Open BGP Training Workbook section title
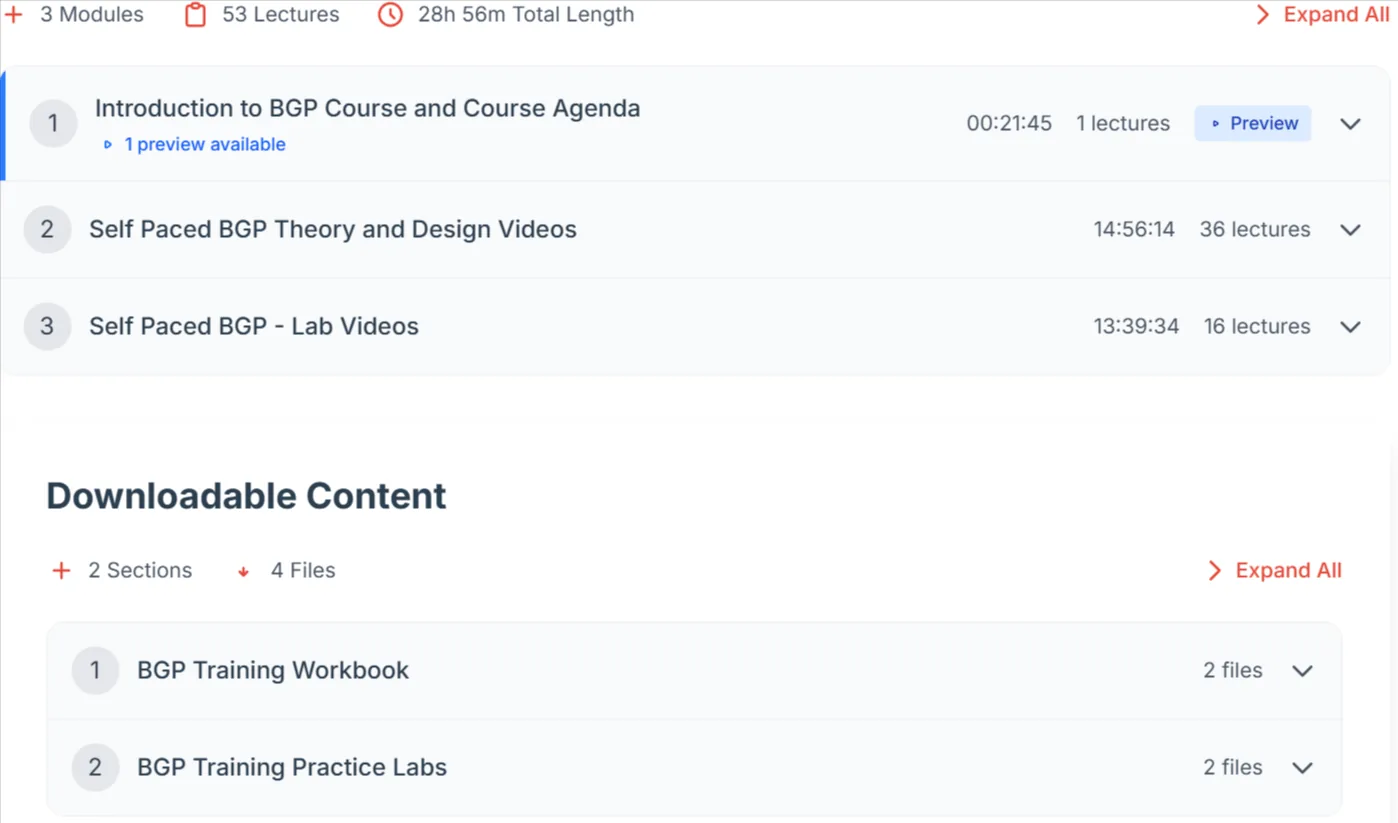Screen dimensions: 1398x823 (x=273, y=671)
